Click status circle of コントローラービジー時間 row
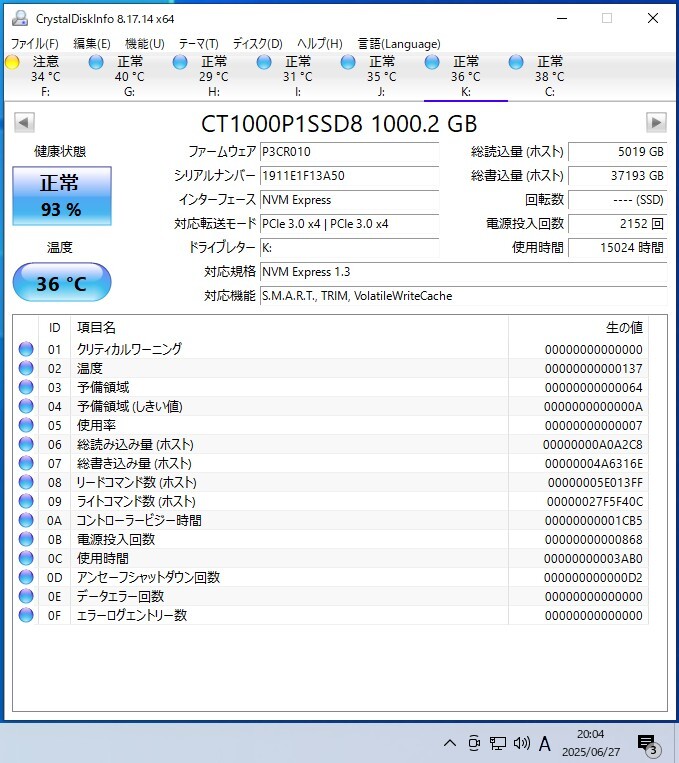Viewport: 679px width, 763px height. [x=26, y=520]
